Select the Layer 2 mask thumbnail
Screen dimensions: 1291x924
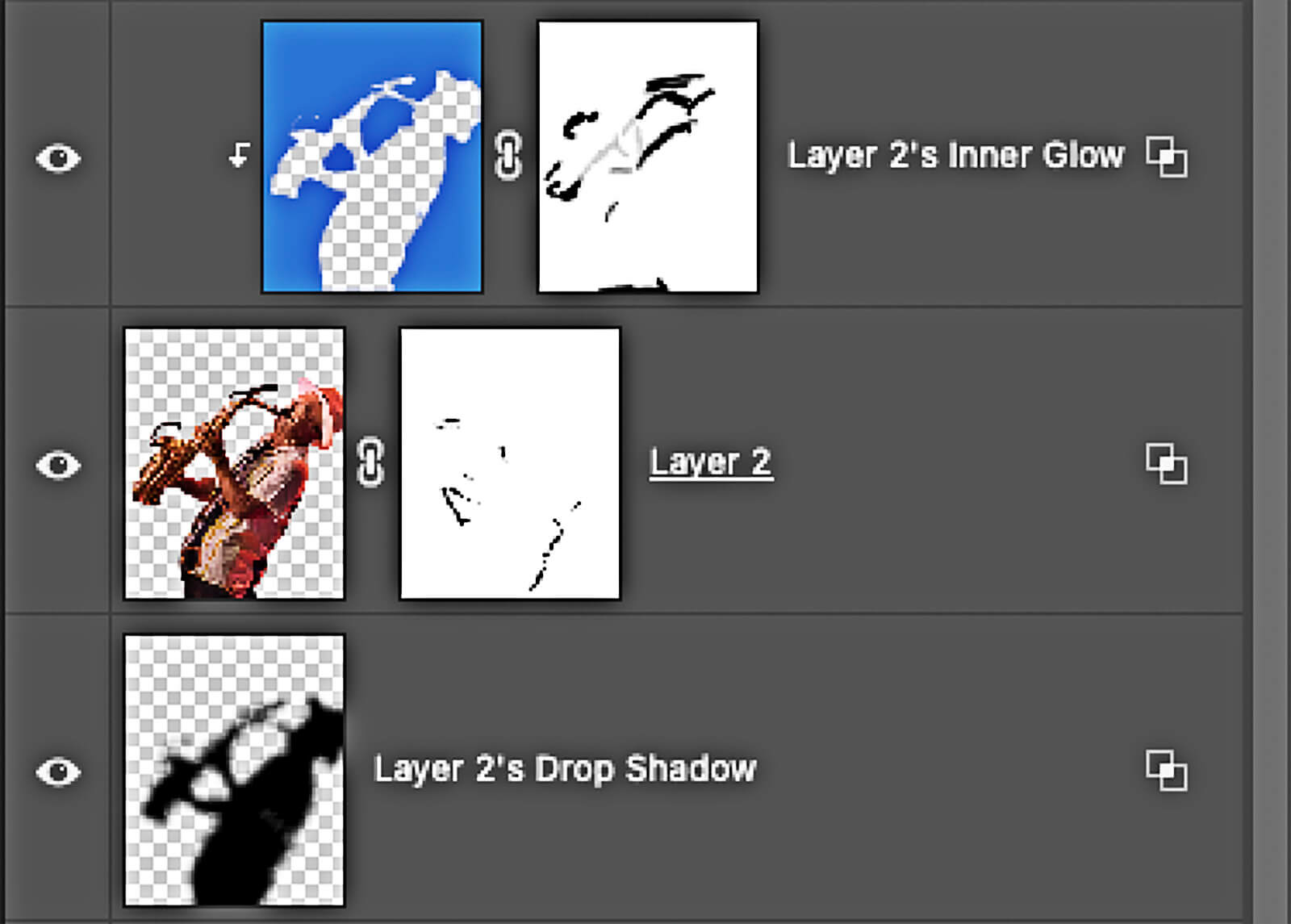click(x=510, y=463)
